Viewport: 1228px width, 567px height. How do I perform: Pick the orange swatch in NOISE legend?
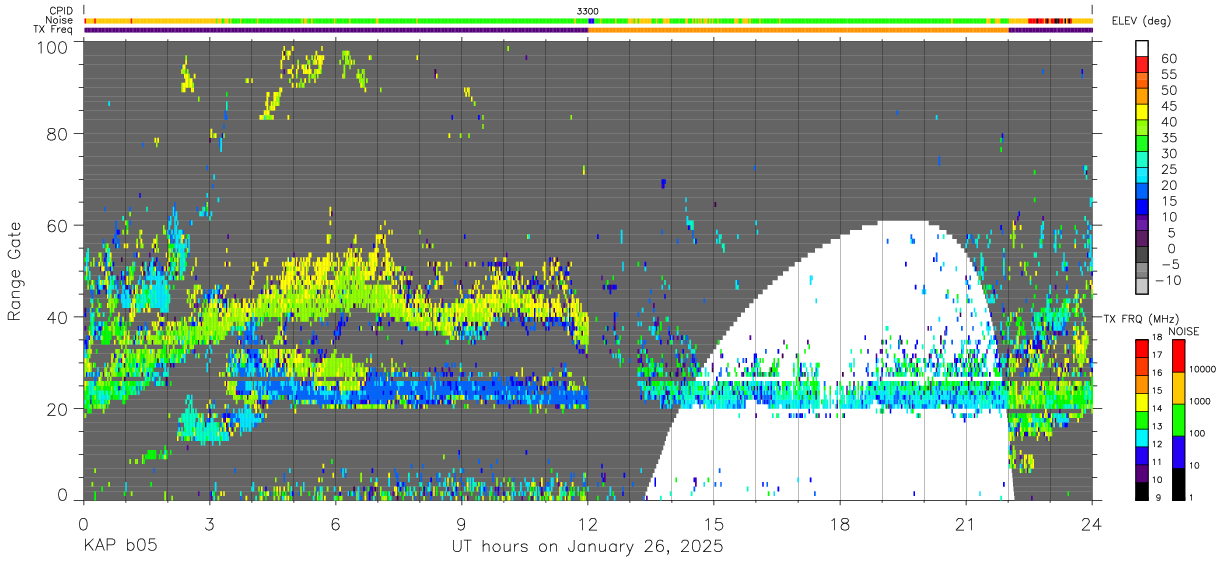1177,386
